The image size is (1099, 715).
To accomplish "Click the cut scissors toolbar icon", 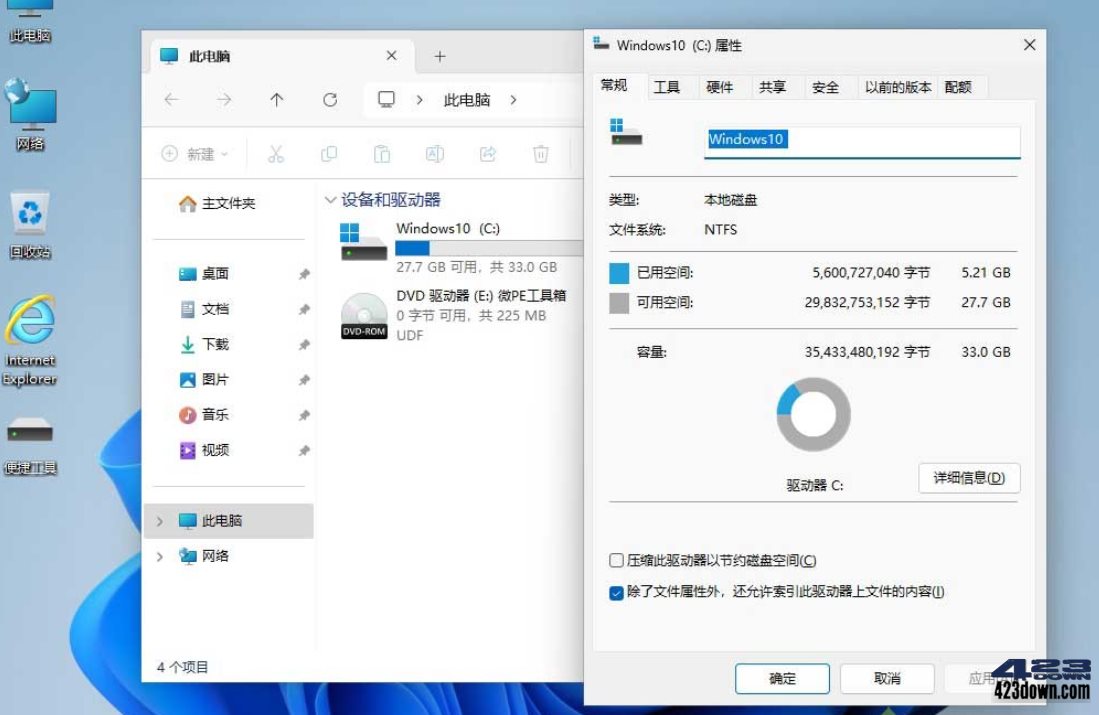I will 275,154.
